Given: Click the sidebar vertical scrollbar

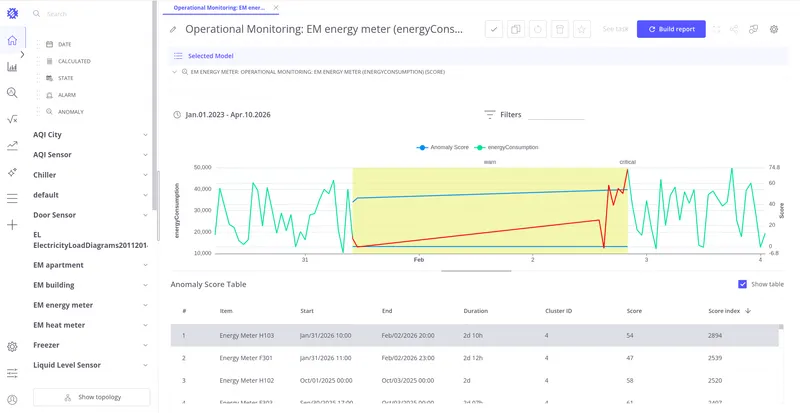Looking at the screenshot, I should [155, 105].
